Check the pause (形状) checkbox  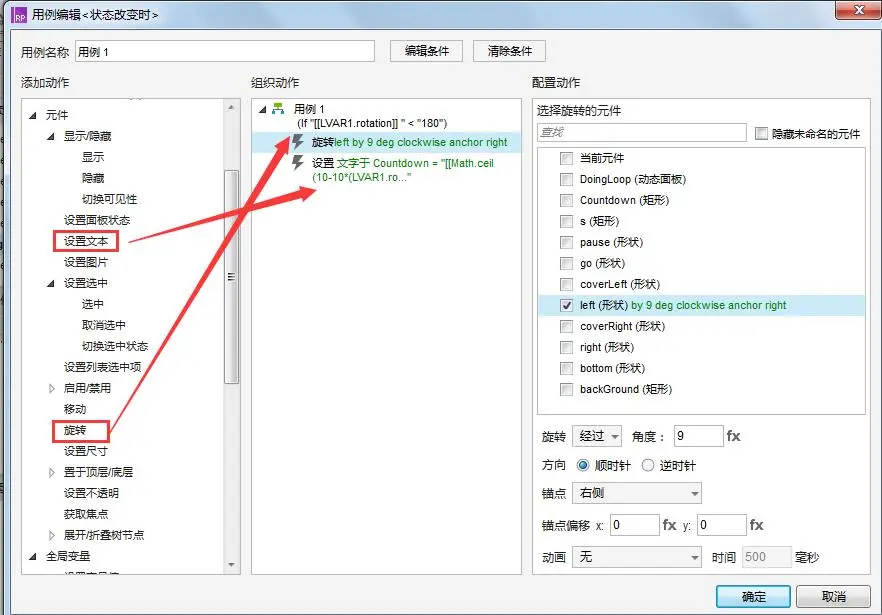pos(566,243)
